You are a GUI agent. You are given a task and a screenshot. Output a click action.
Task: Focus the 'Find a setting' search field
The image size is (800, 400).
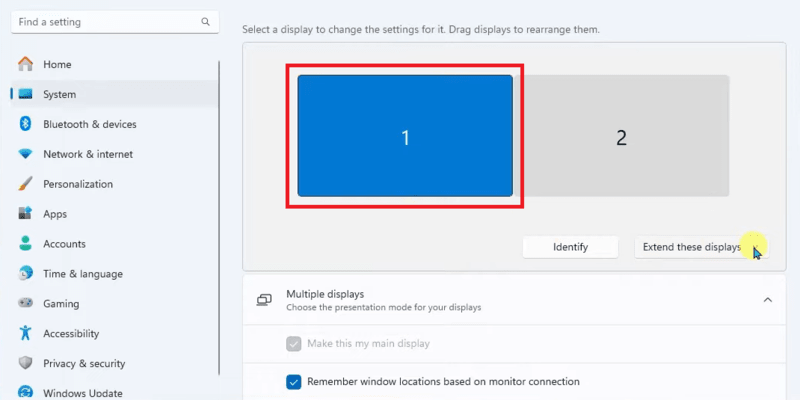click(x=105, y=21)
